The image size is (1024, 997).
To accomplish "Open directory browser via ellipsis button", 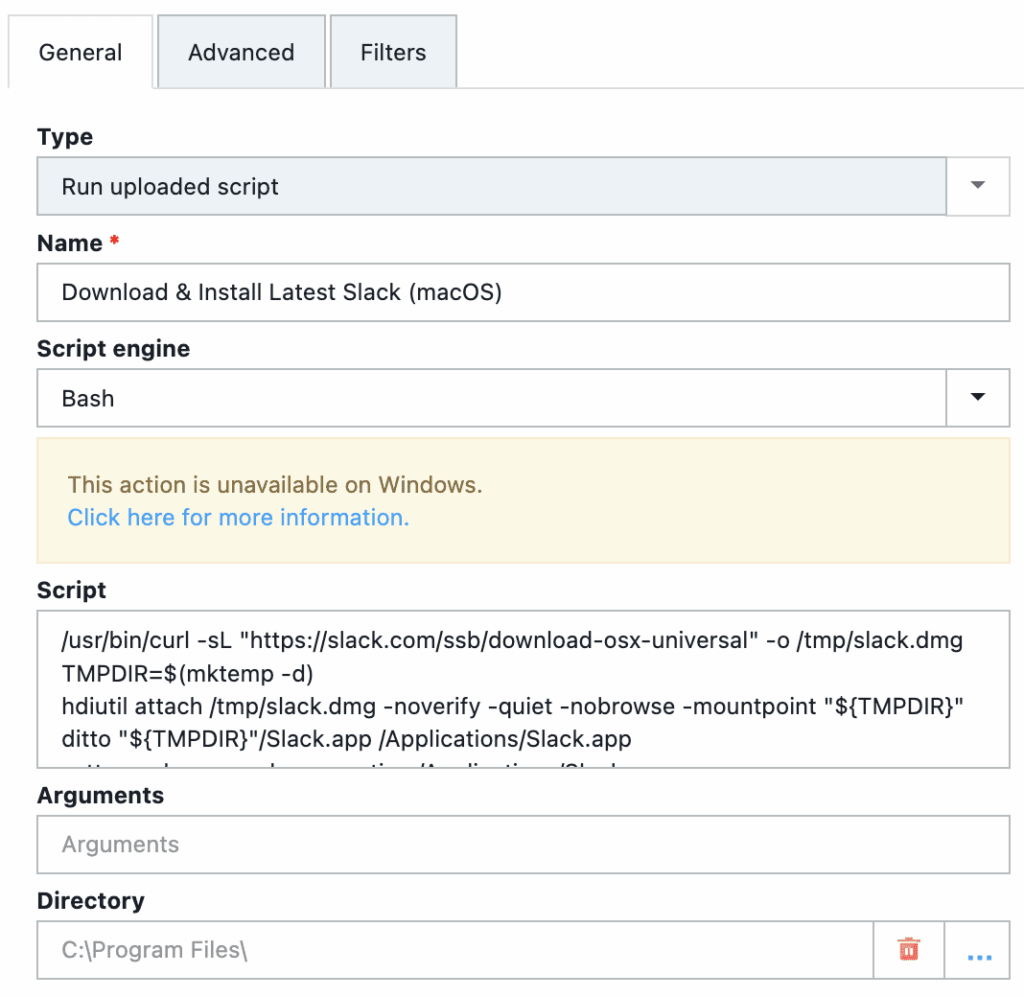I will point(979,950).
